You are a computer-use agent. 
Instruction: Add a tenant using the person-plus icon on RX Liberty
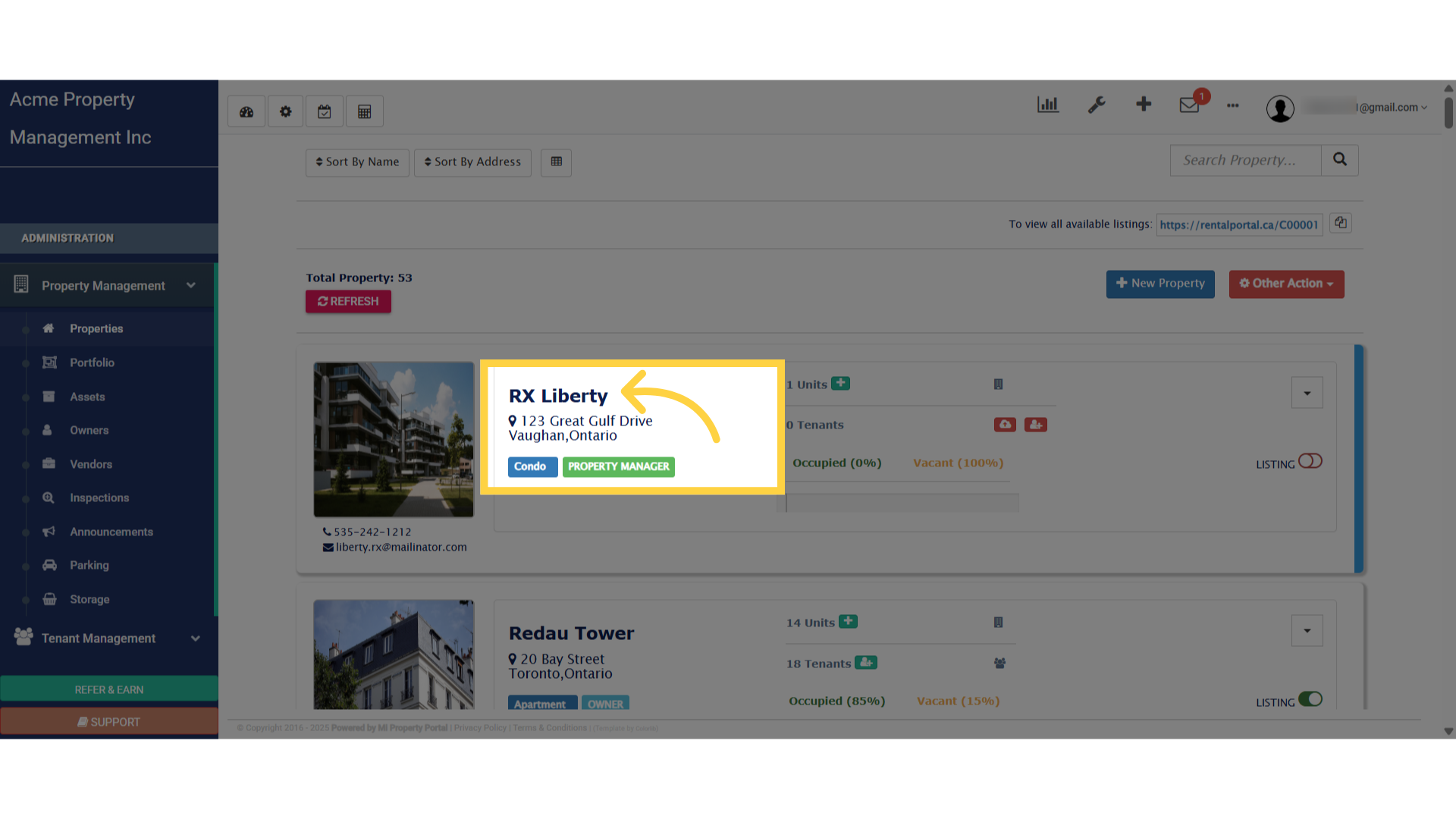(x=1036, y=424)
